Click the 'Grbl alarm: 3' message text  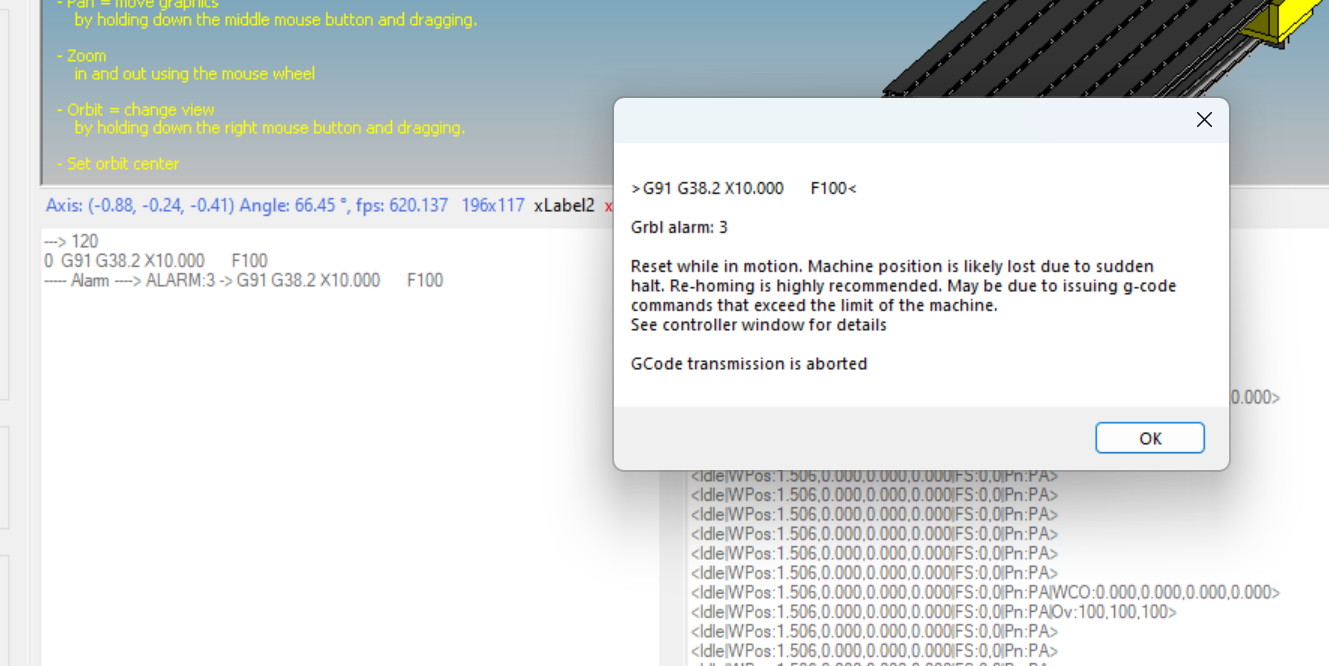pos(679,227)
